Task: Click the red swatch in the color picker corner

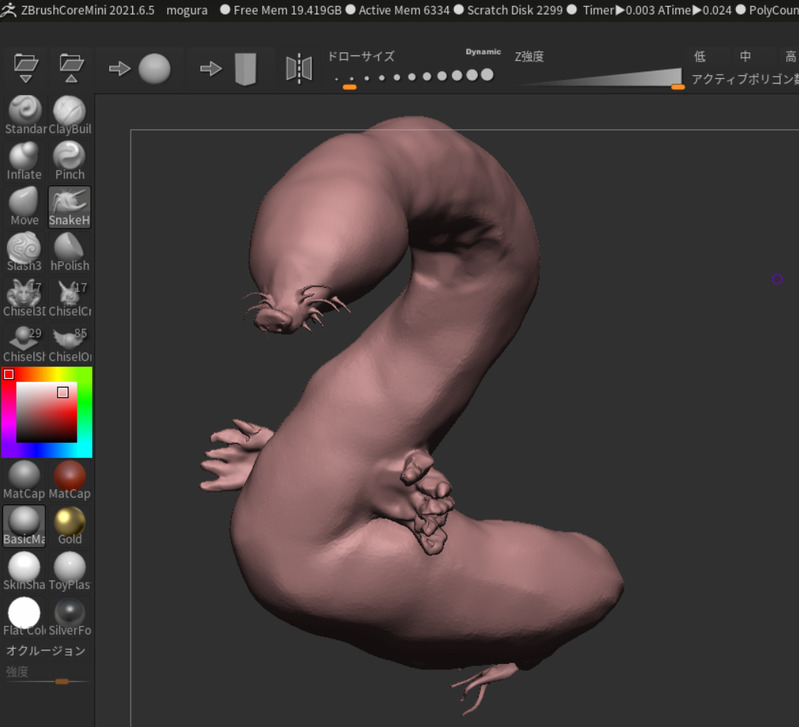Action: click(x=9, y=374)
